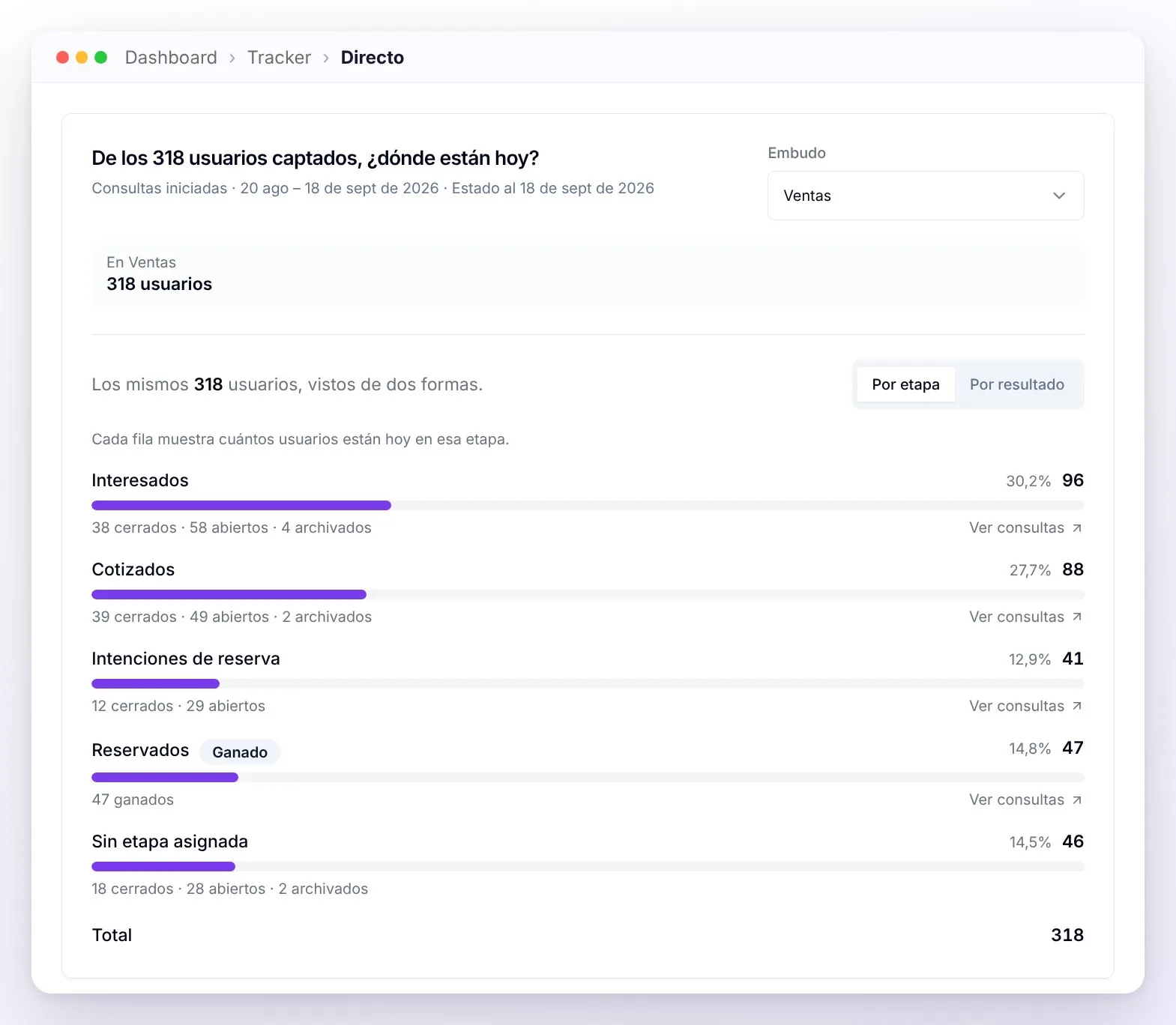The width and height of the screenshot is (1176, 1025).
Task: Open Ver consultas for Cotizados
Action: pyautogui.click(x=1025, y=617)
